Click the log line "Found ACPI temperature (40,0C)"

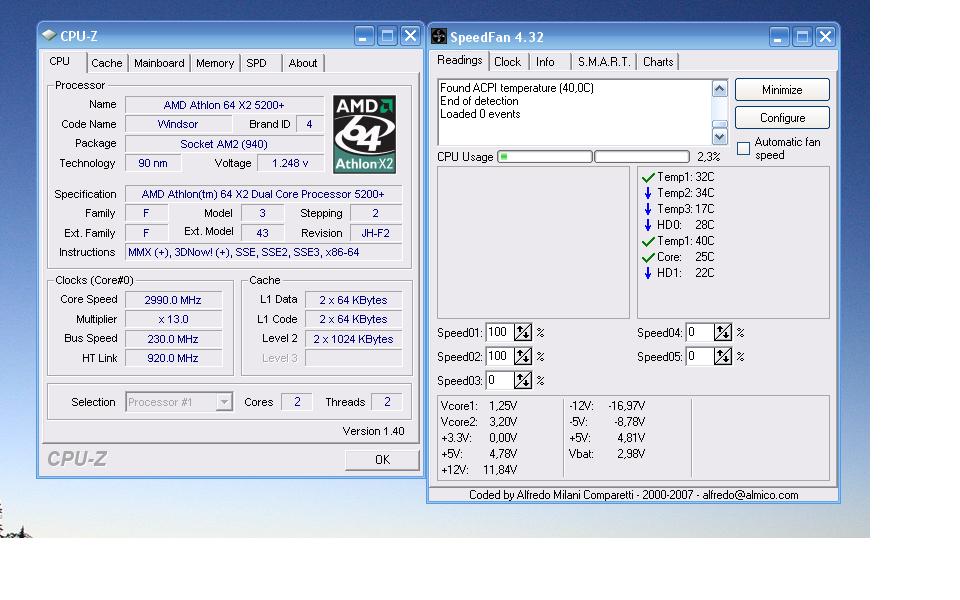click(x=517, y=88)
